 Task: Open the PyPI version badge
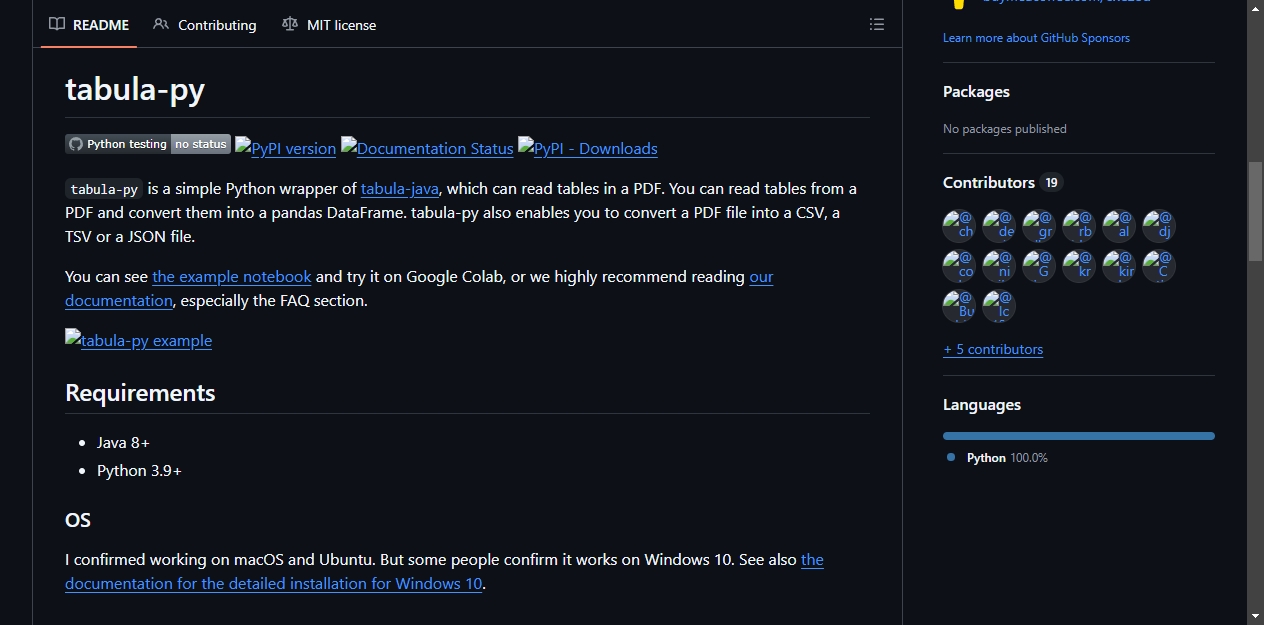[x=286, y=148]
